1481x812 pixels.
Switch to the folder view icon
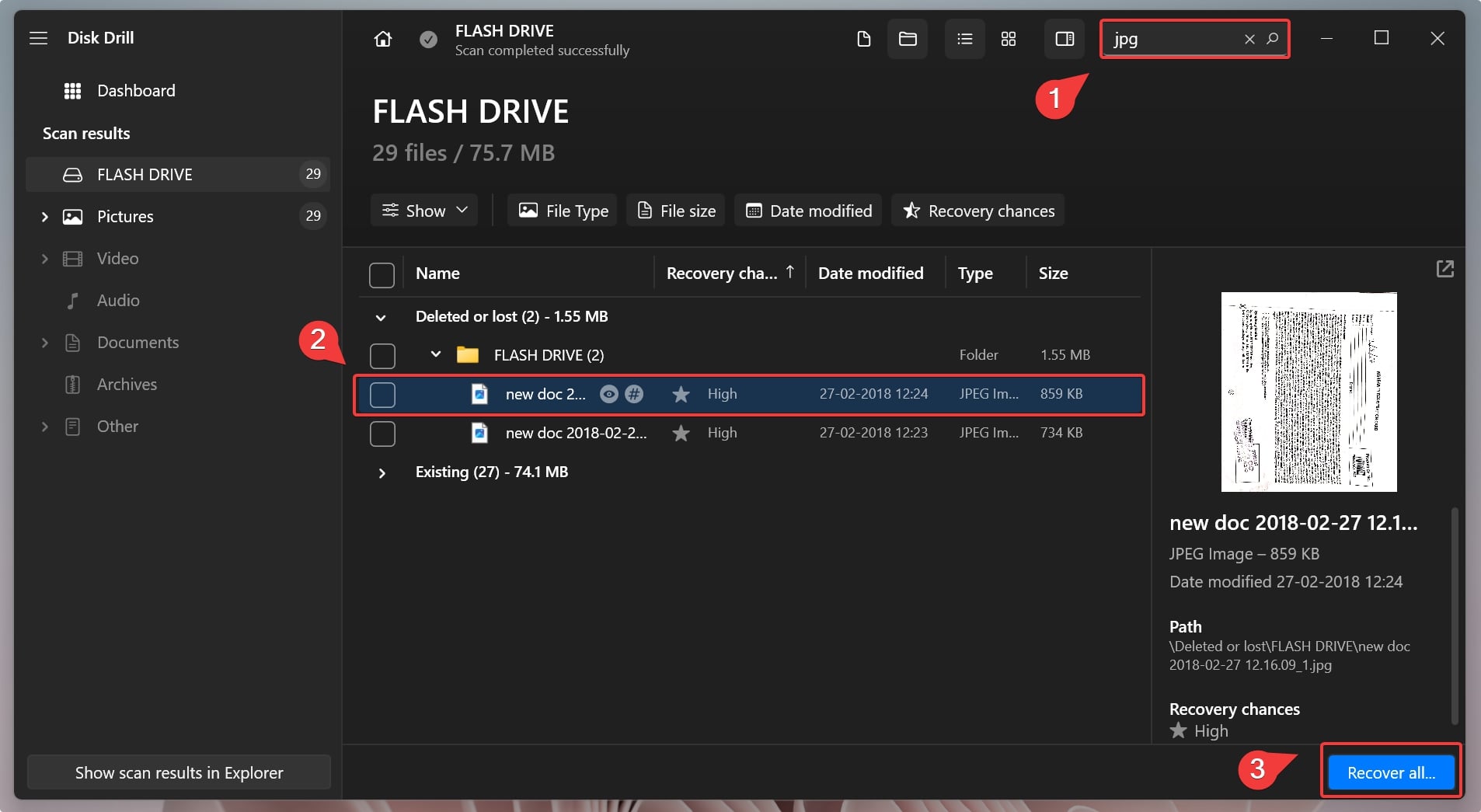(x=908, y=39)
